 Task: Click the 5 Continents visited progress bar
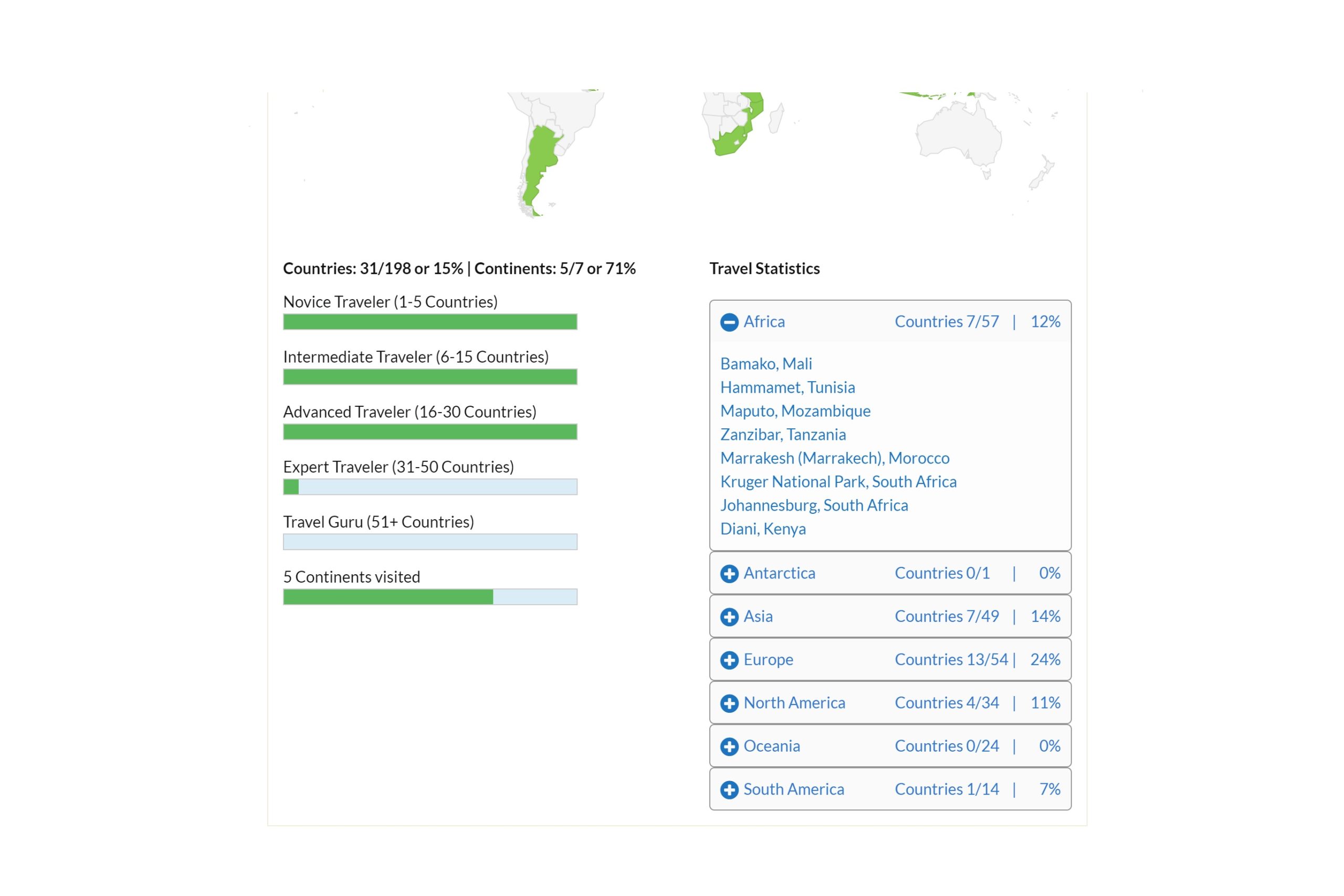click(x=430, y=597)
